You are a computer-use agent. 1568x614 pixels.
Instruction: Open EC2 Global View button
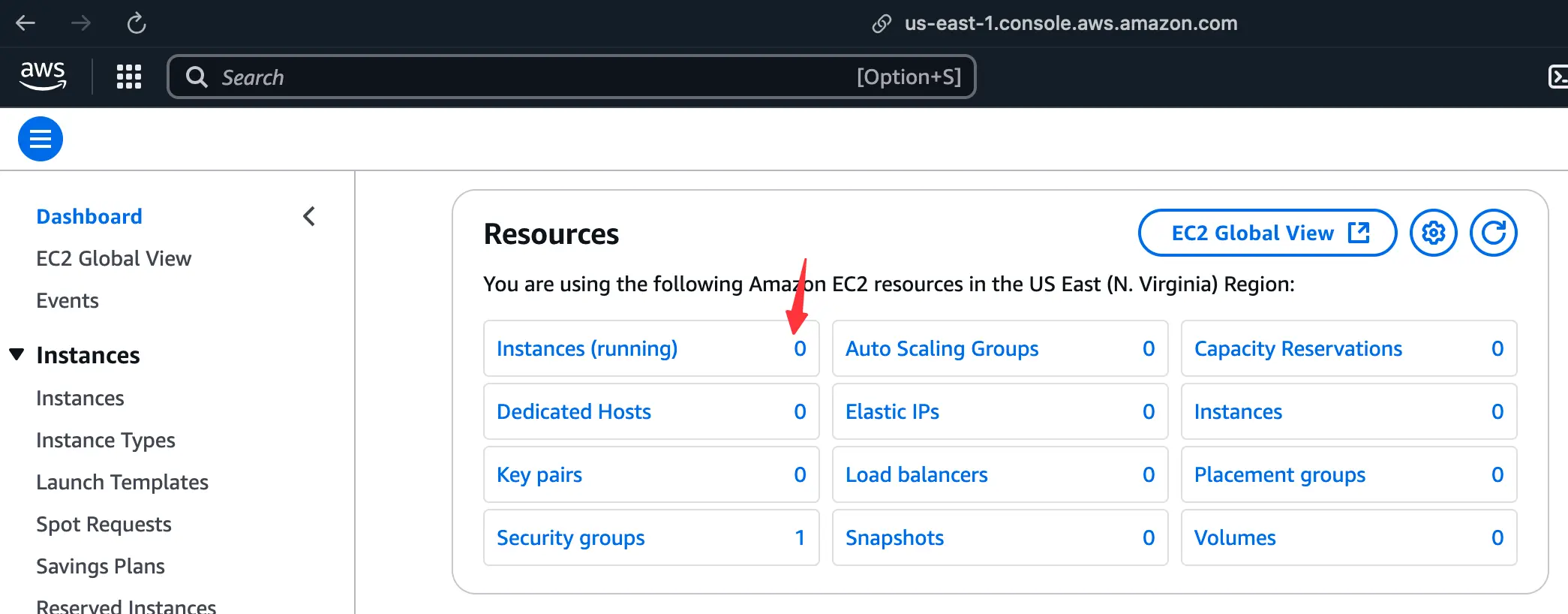[x=1267, y=233]
